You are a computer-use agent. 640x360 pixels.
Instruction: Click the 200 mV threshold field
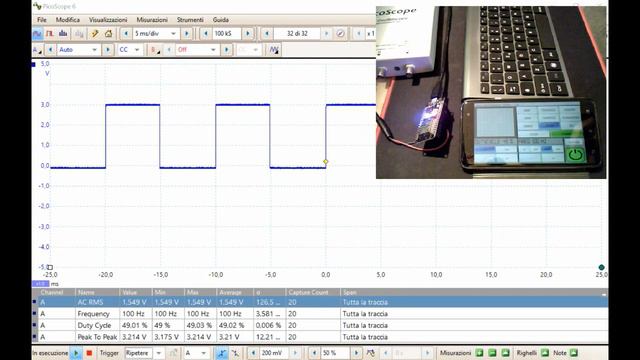tap(274, 353)
